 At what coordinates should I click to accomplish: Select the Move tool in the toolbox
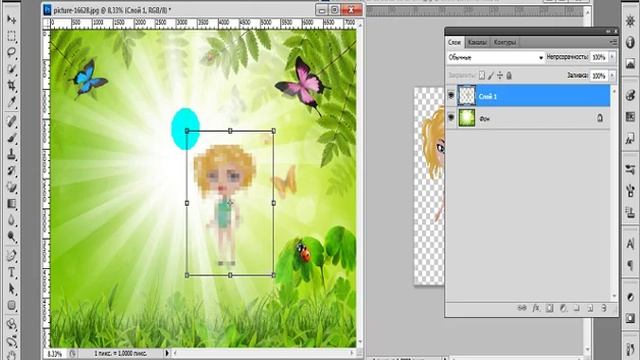point(11,19)
